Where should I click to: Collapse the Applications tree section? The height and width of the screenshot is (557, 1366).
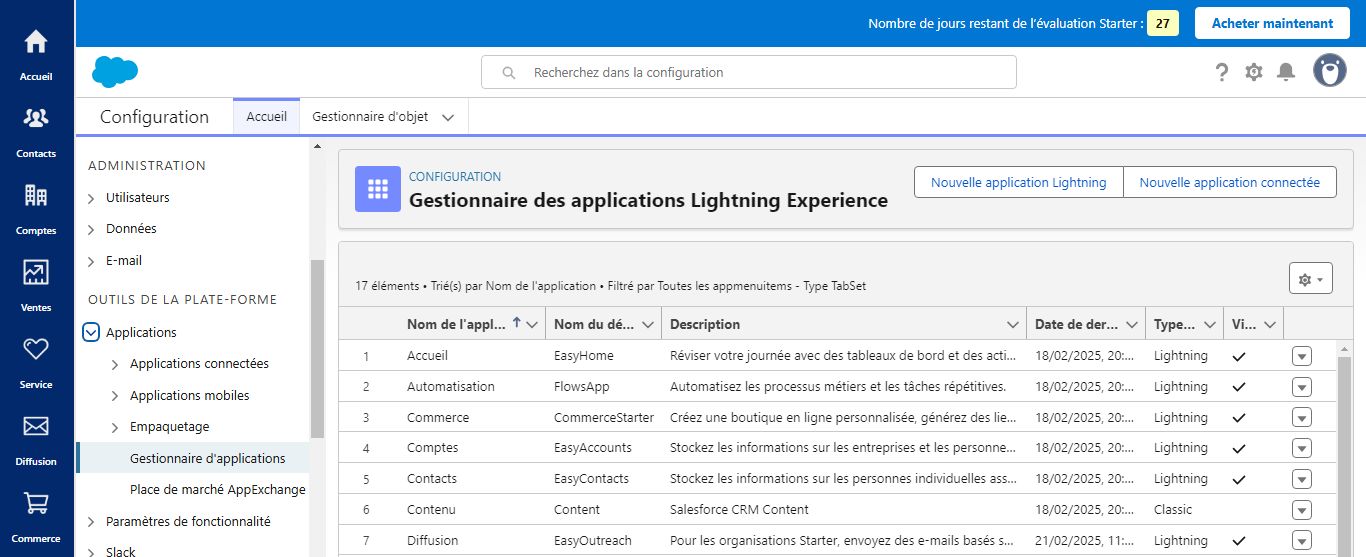pyautogui.click(x=91, y=332)
